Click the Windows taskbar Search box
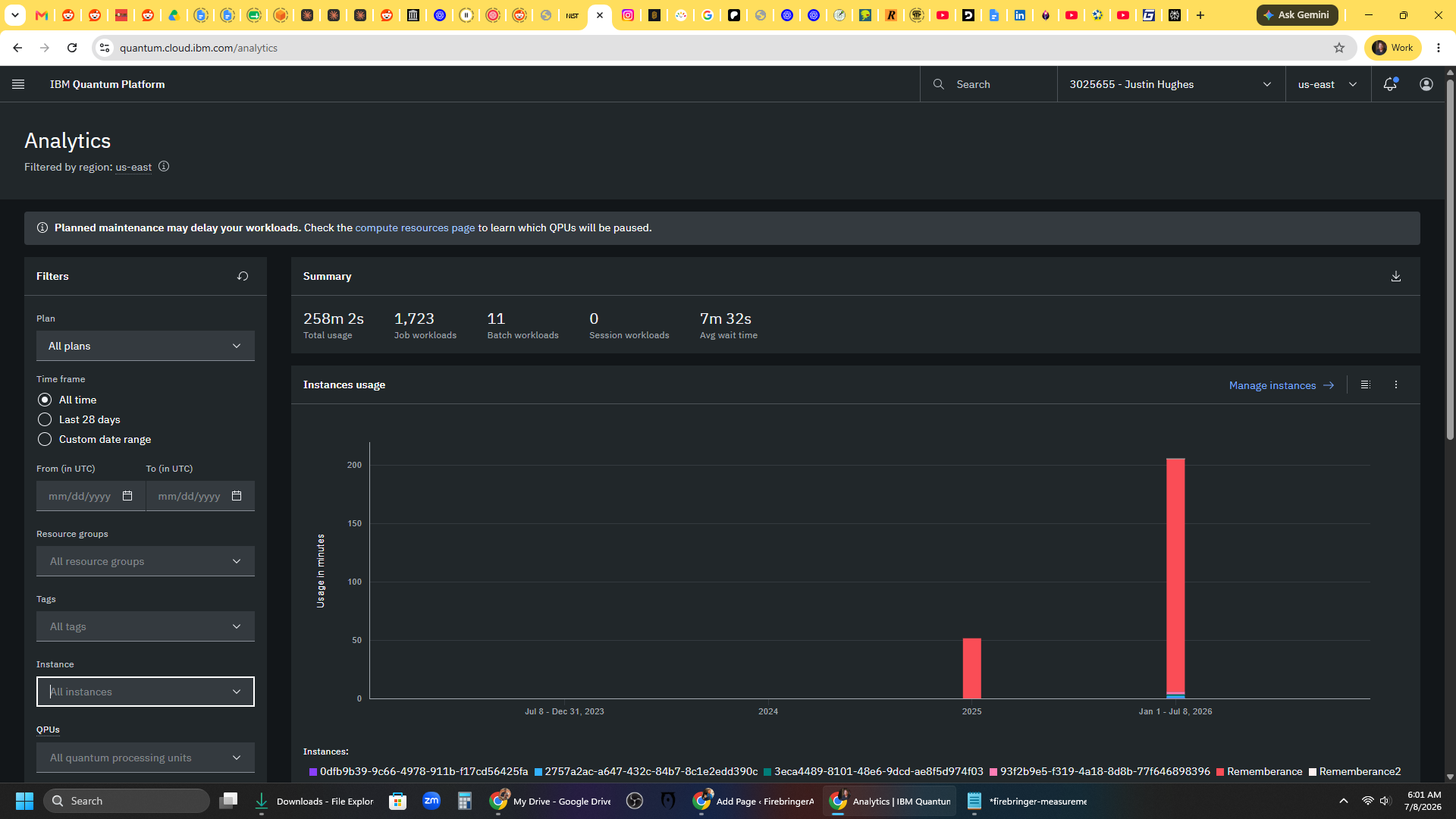This screenshot has width=1456, height=819. point(127,801)
